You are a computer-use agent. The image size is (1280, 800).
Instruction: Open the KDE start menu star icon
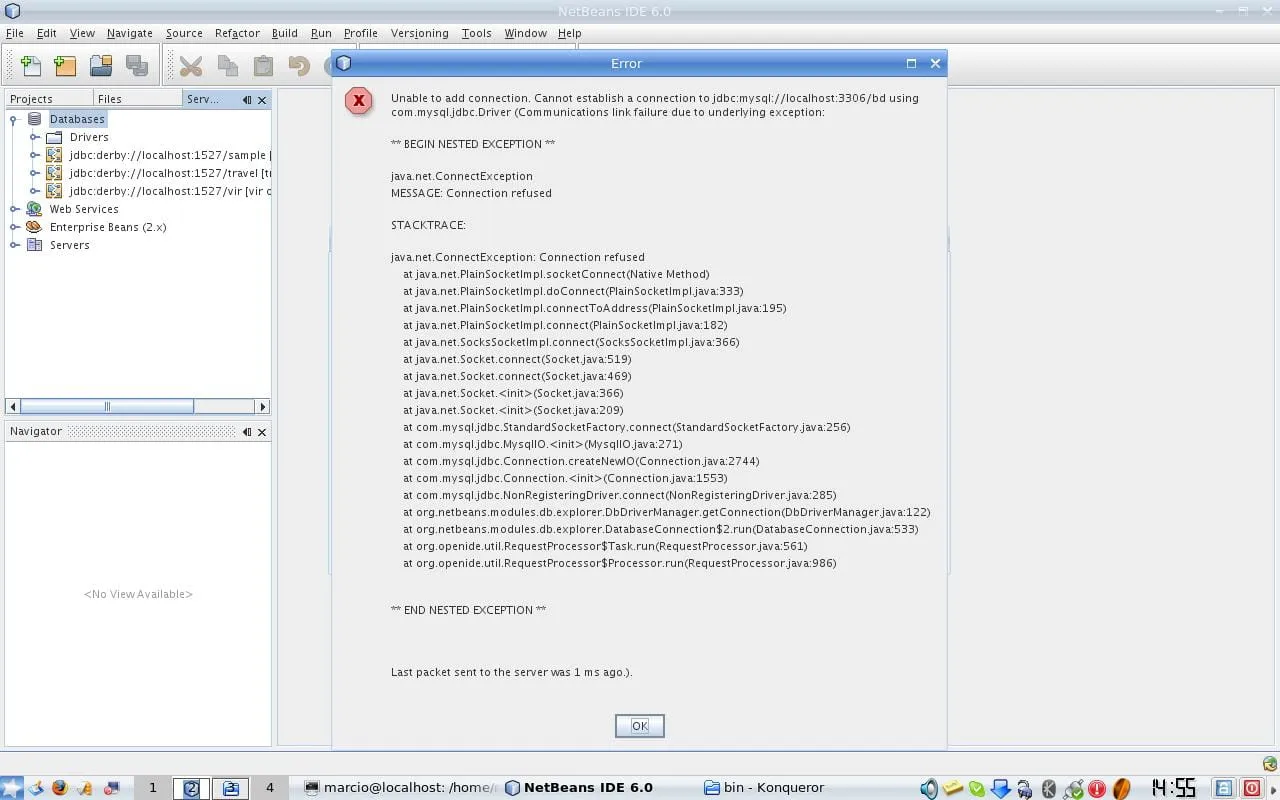click(x=11, y=788)
